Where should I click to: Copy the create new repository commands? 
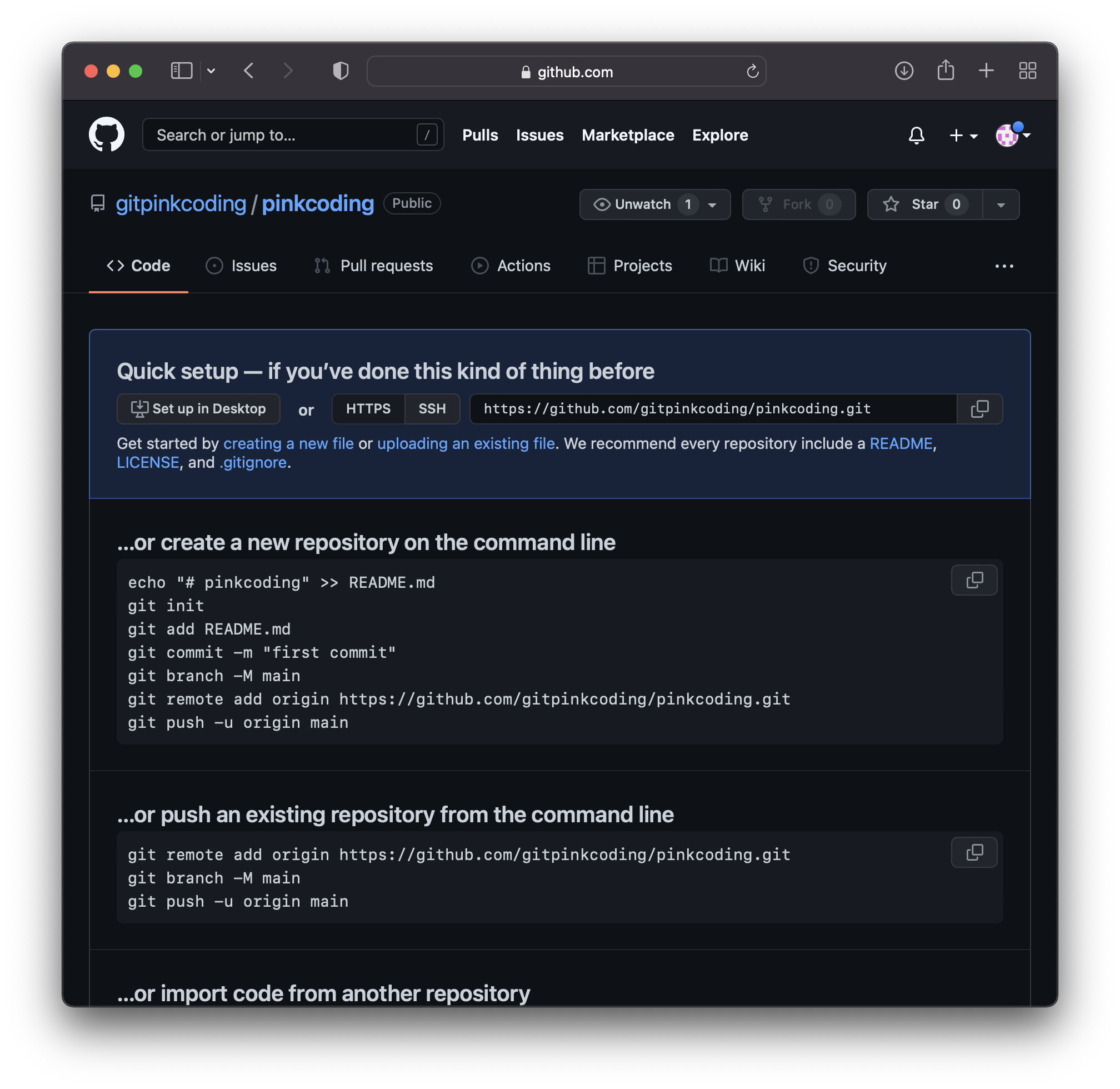pyautogui.click(x=973, y=580)
